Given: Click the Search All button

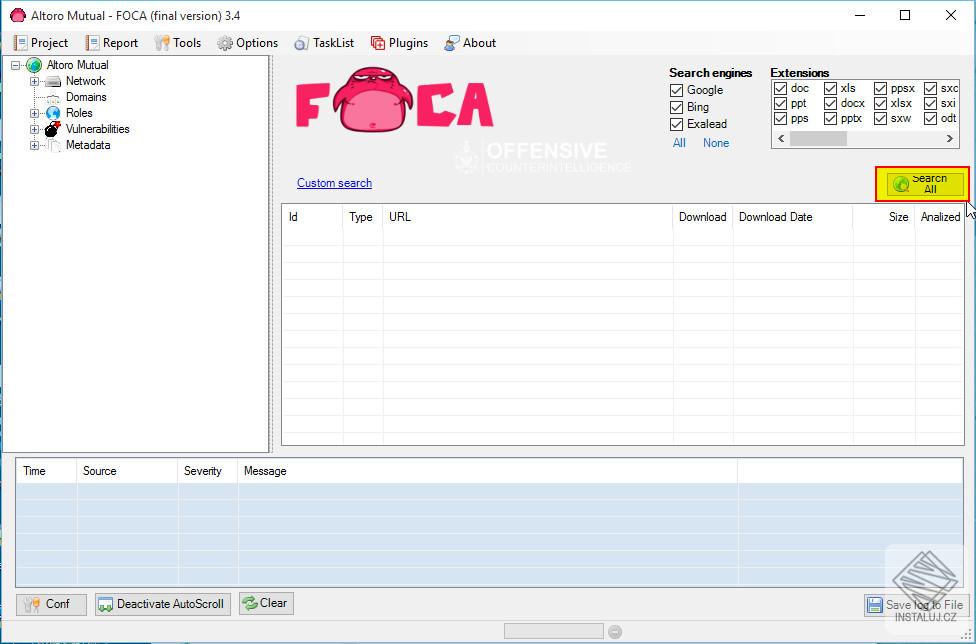Looking at the screenshot, I should tap(925, 184).
